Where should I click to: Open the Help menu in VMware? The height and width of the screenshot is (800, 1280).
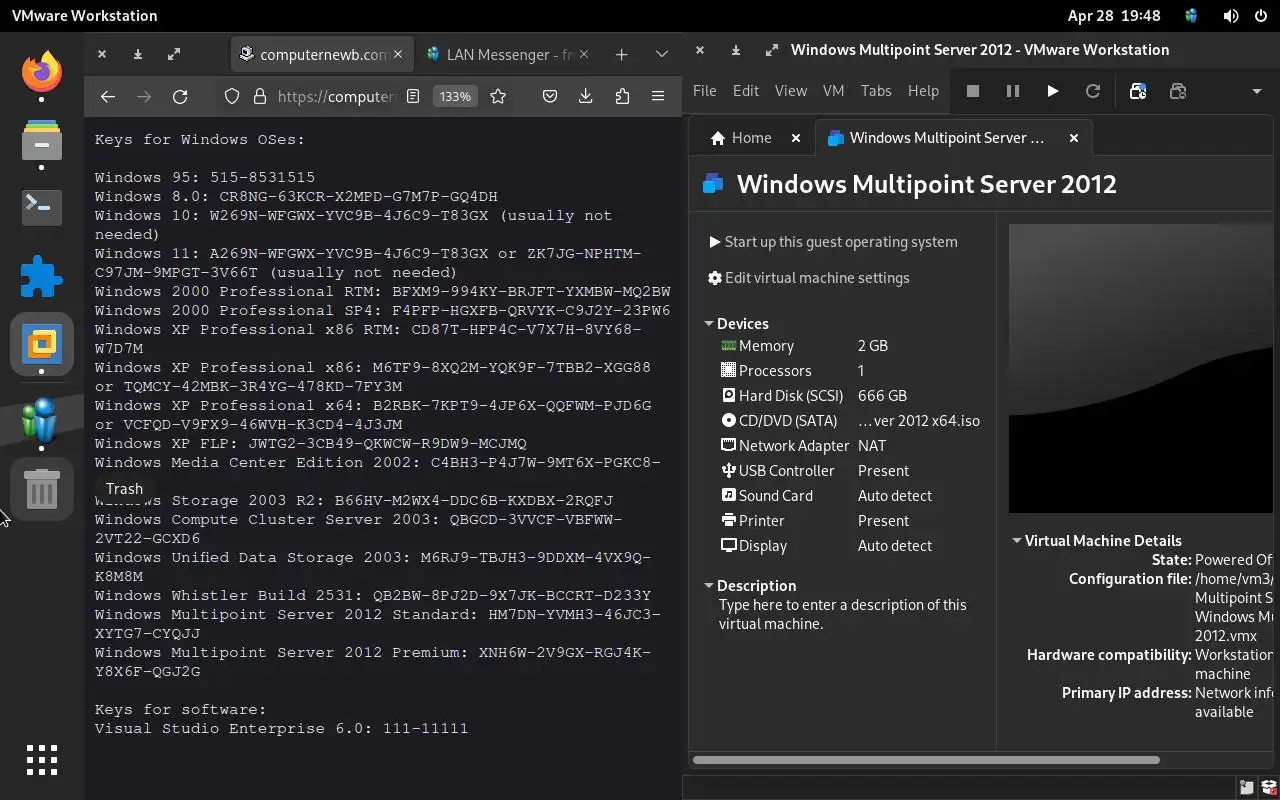923,90
